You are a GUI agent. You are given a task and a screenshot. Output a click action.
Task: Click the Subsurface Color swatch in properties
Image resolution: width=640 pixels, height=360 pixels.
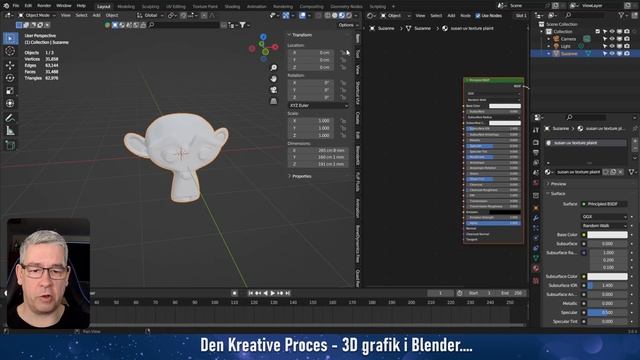[607, 277]
